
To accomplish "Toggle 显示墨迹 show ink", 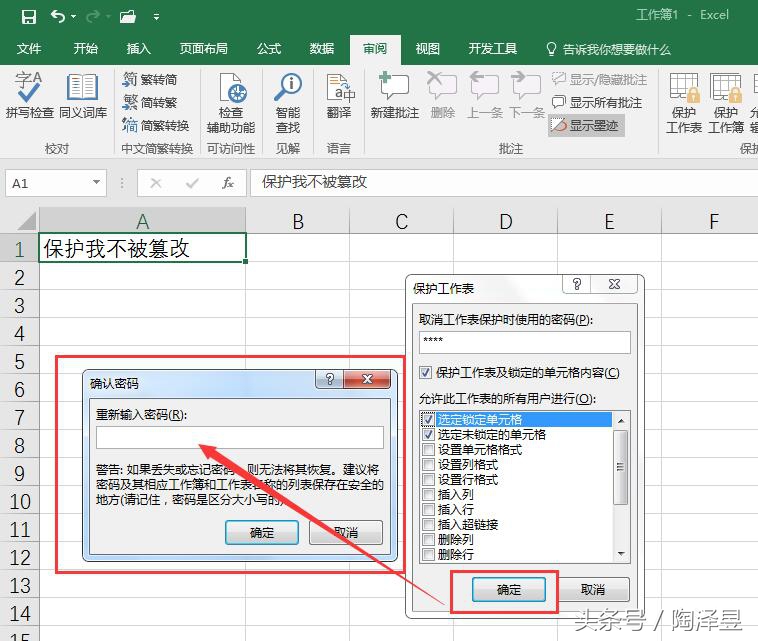I will pyautogui.click(x=586, y=125).
